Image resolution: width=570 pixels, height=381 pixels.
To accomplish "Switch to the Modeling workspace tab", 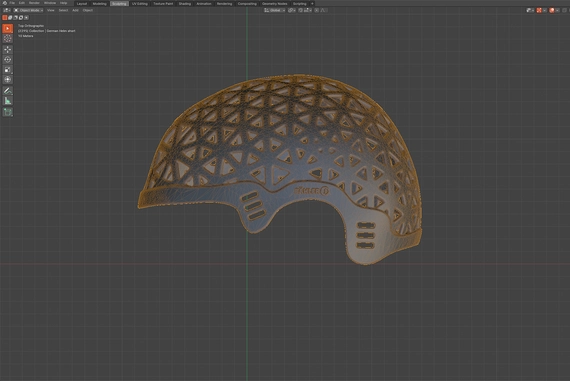I will click(x=100, y=4).
